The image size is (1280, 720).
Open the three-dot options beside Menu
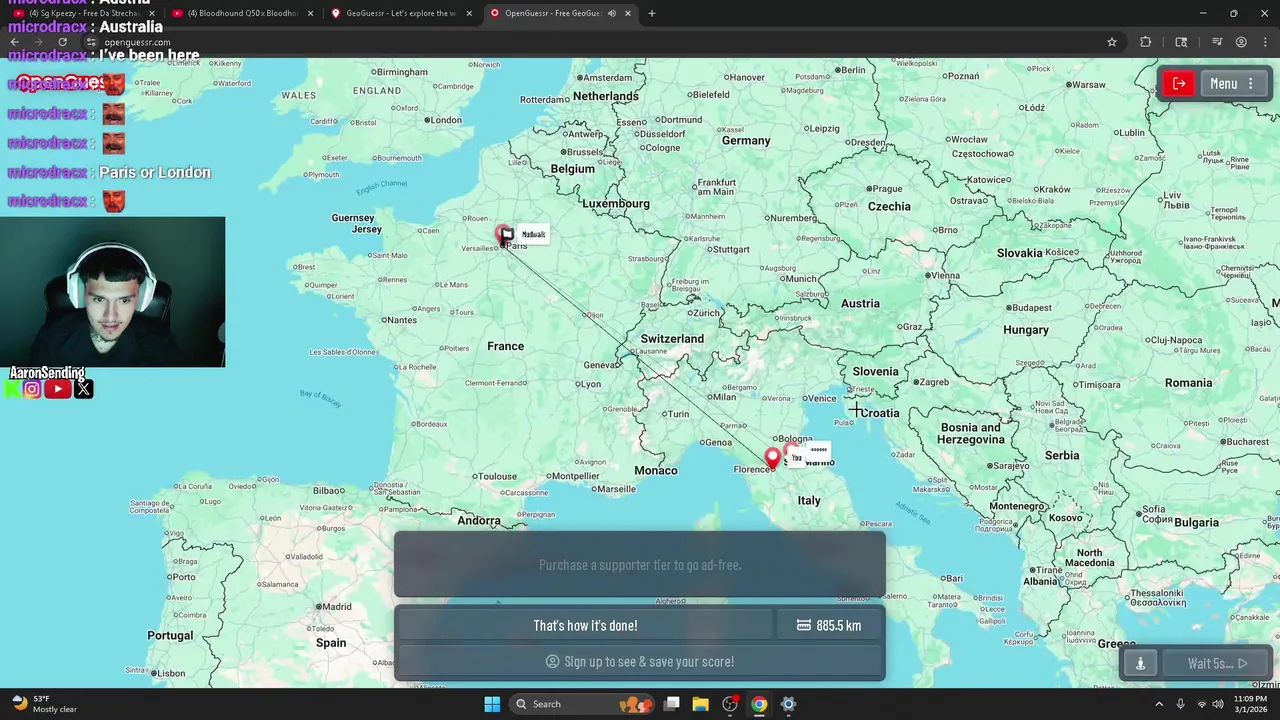(x=1250, y=84)
